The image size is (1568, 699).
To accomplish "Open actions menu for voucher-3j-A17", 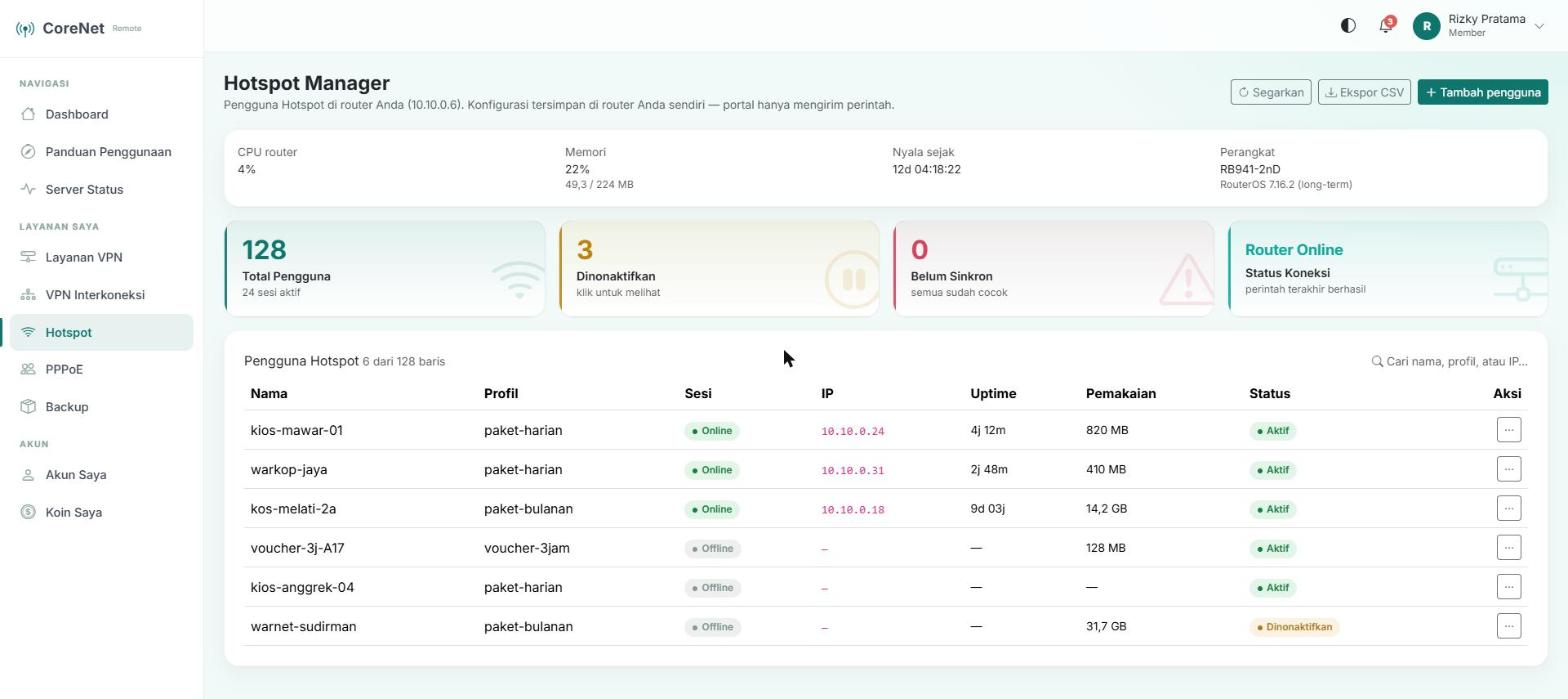I will click(x=1508, y=547).
